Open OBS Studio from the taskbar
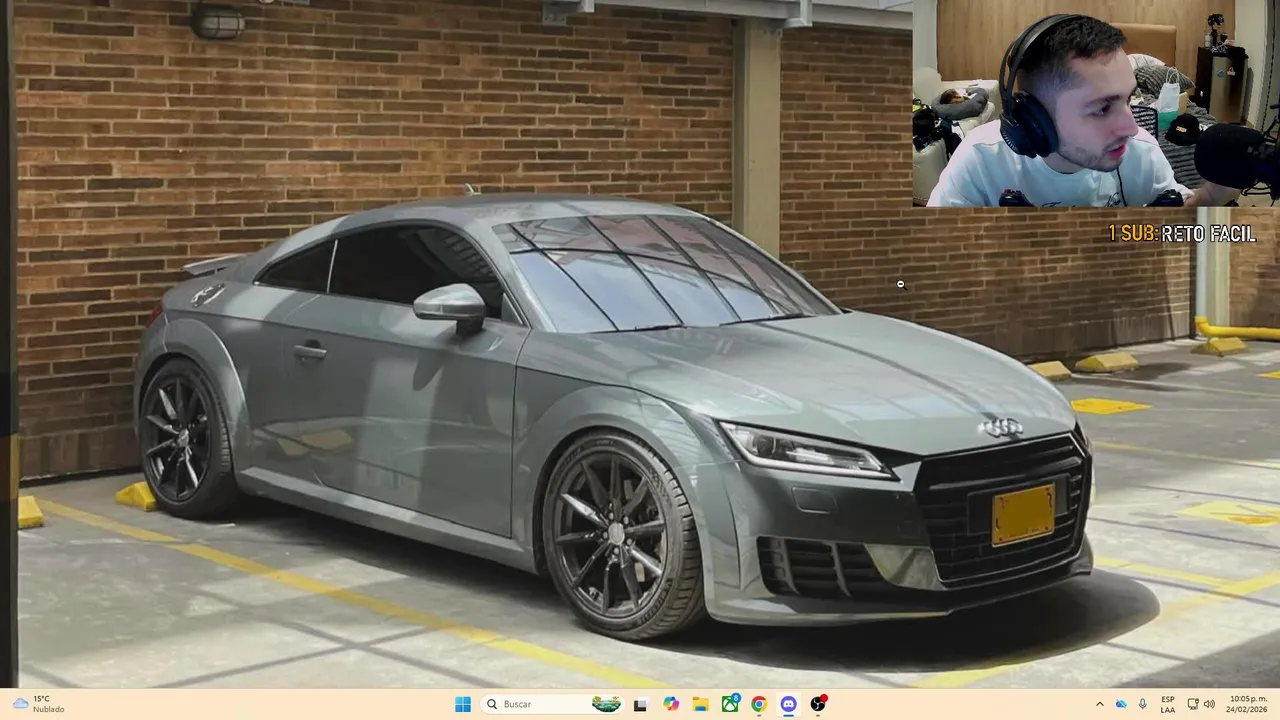Screen dimensions: 1280x720 [818, 704]
